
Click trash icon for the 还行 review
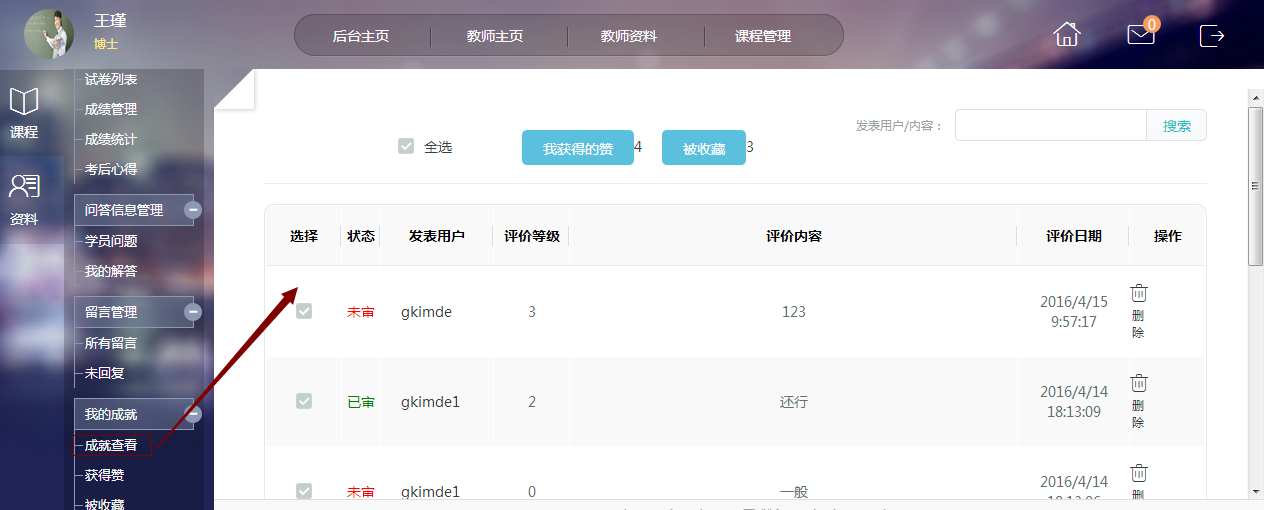click(1139, 383)
